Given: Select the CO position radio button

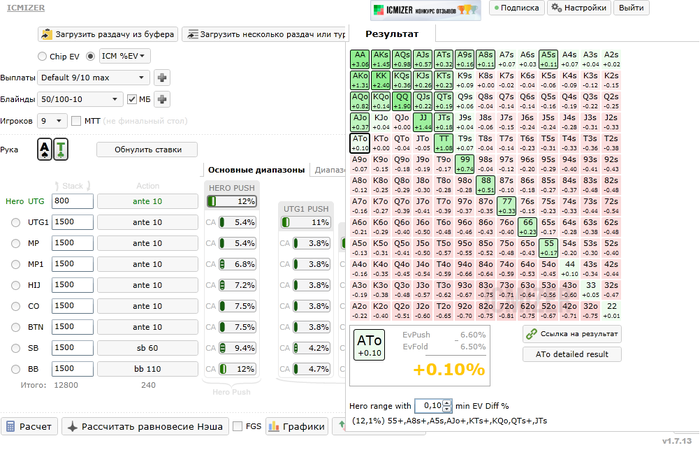Looking at the screenshot, I should click(16, 306).
